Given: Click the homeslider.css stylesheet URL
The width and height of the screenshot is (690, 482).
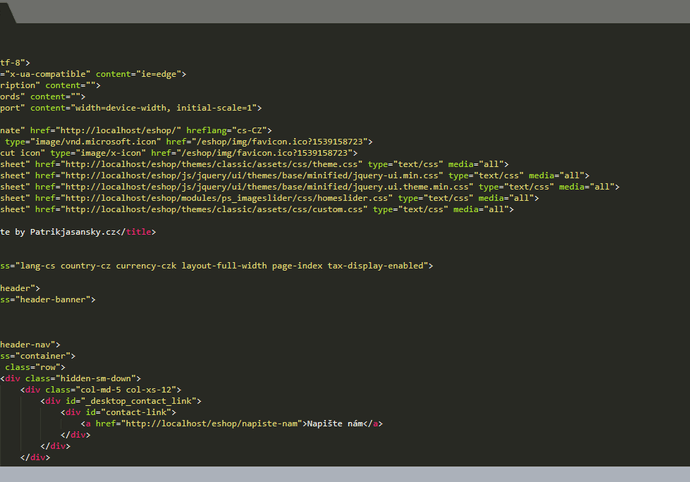Looking at the screenshot, I should click(x=227, y=198).
